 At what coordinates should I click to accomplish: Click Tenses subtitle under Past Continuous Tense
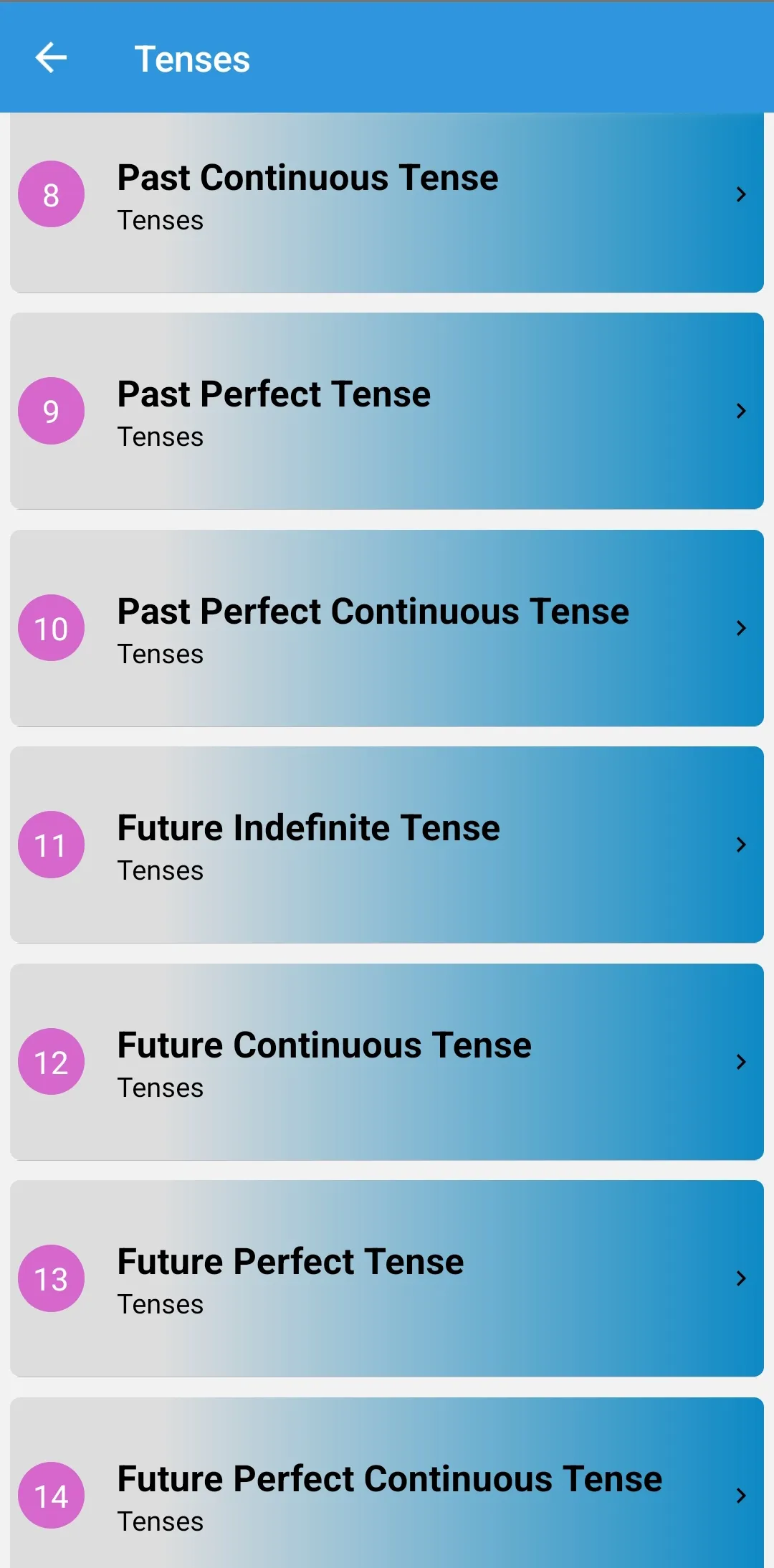pos(161,220)
